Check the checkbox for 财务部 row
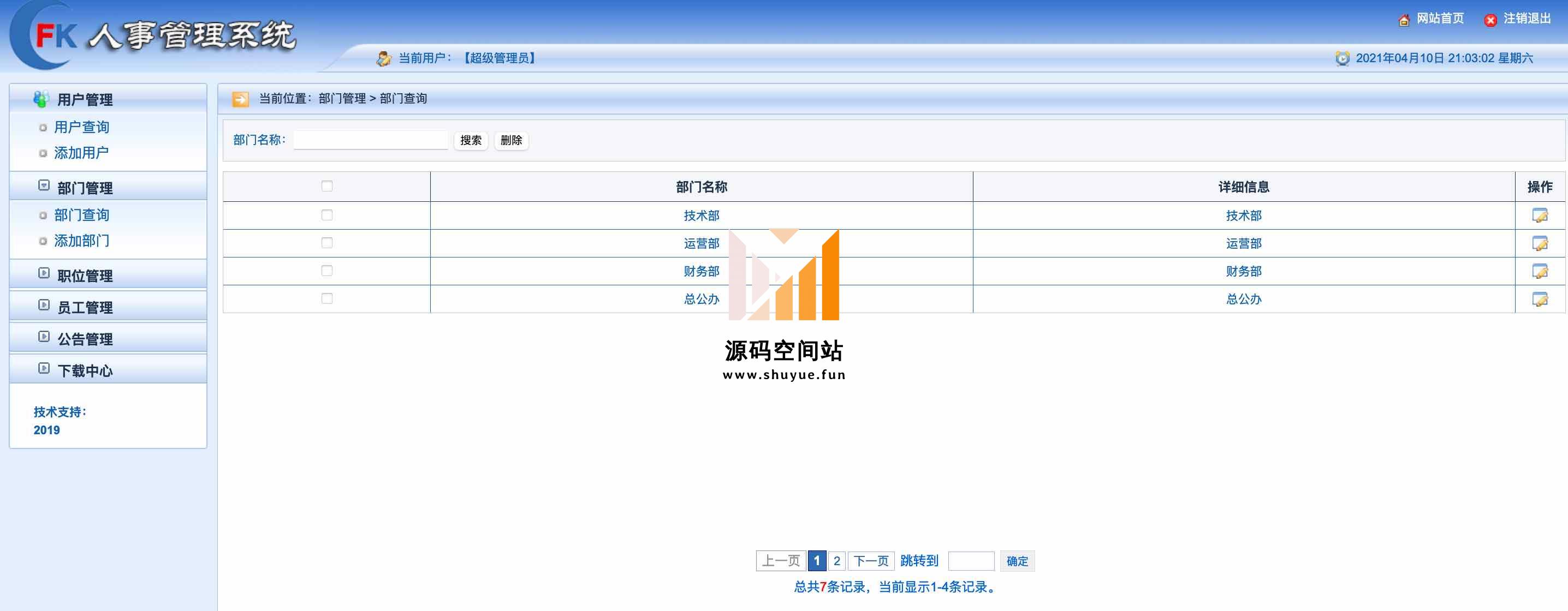 click(x=327, y=271)
